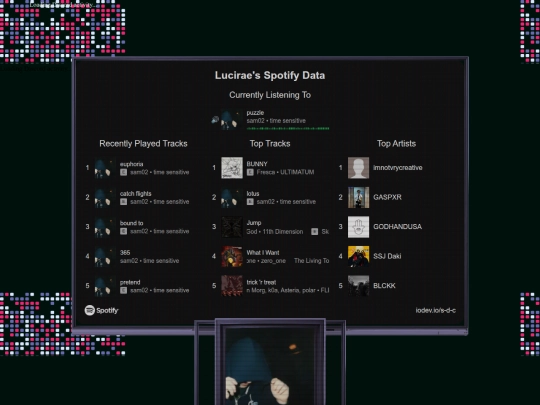Click God • 11th Dimension text
This screenshot has height=405, width=540.
[x=275, y=231]
